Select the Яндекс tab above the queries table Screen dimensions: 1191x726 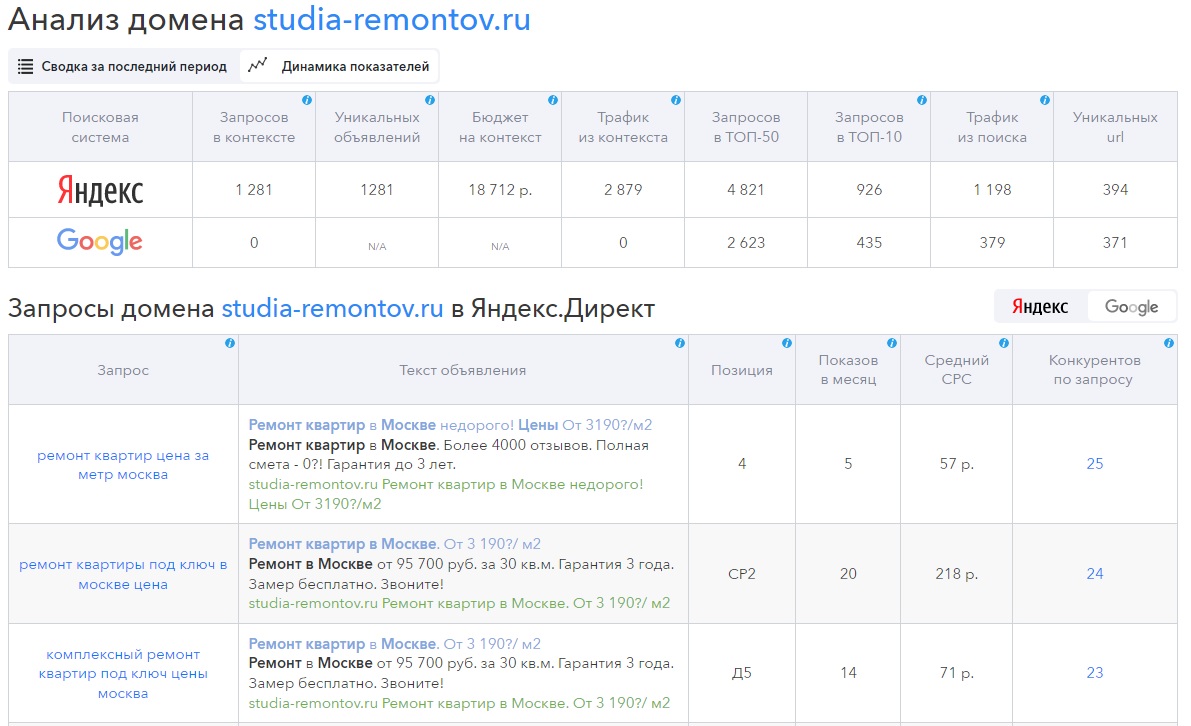click(1040, 307)
